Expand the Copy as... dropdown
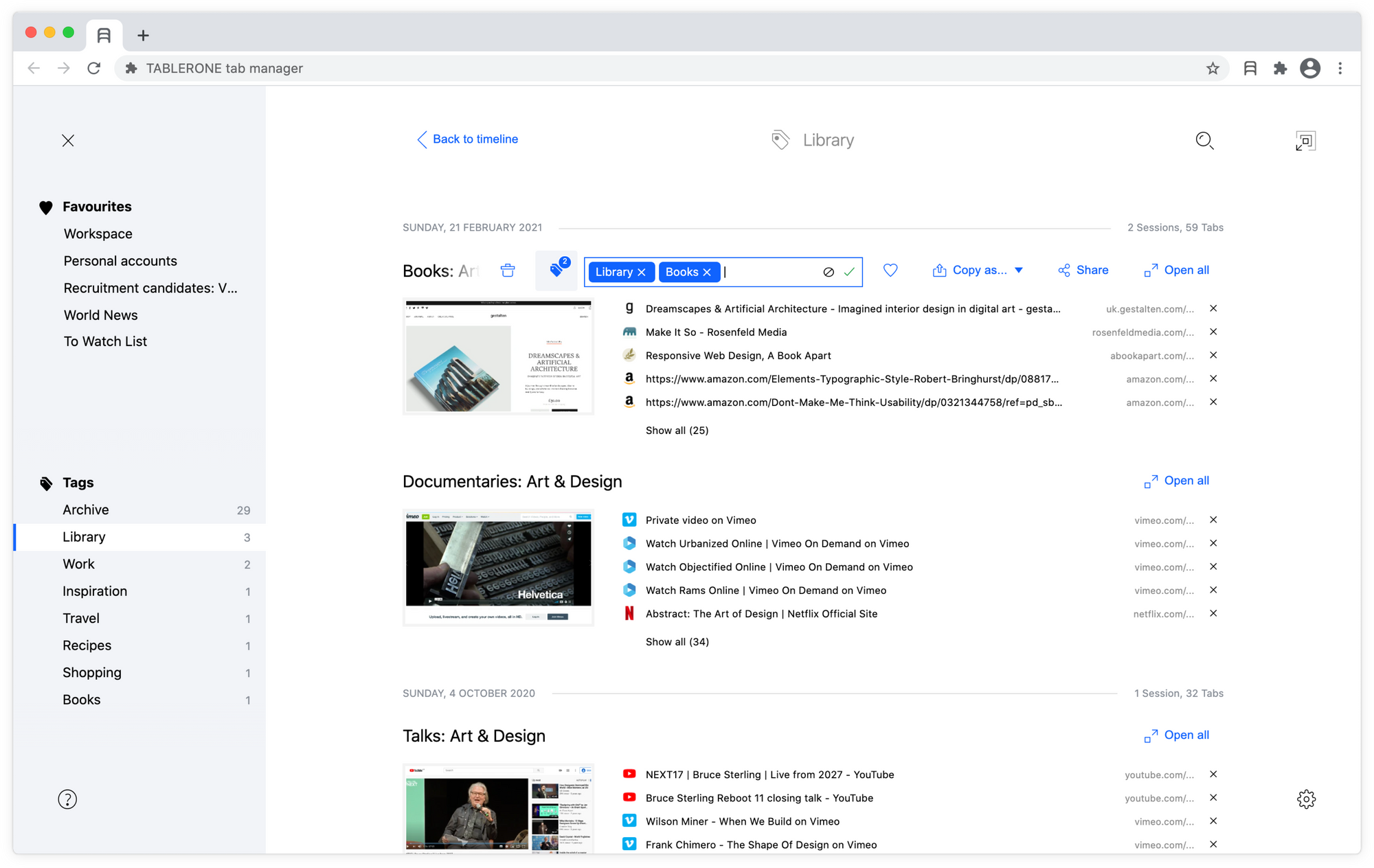The width and height of the screenshot is (1374, 868). point(1019,271)
